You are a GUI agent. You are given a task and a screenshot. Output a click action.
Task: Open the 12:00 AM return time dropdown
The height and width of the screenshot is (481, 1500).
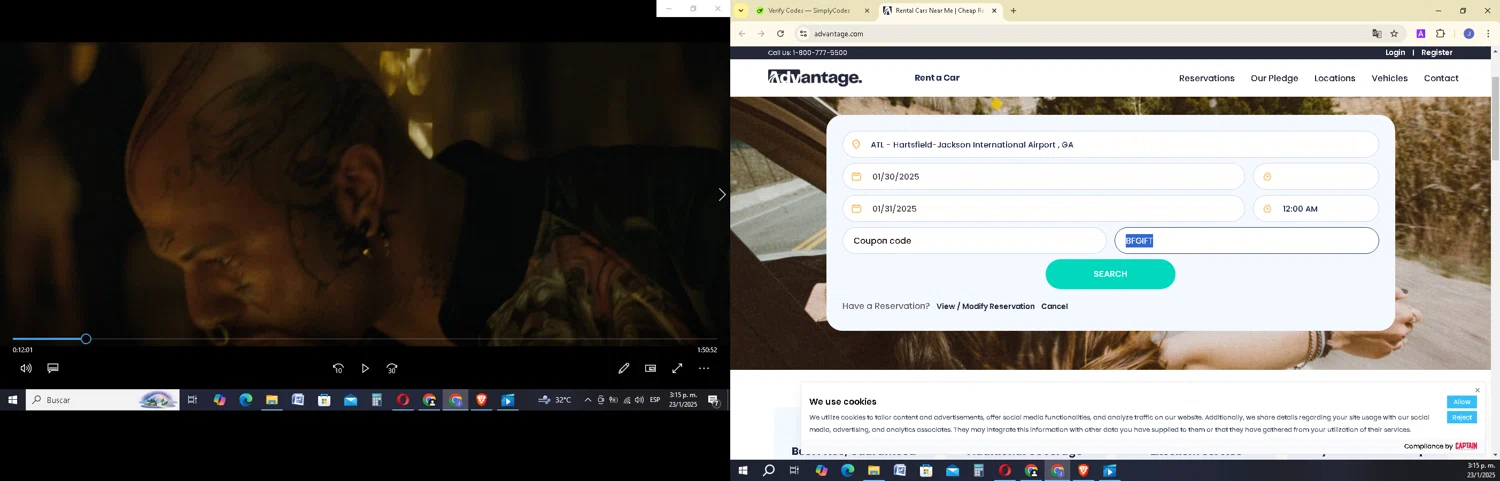tap(1315, 209)
